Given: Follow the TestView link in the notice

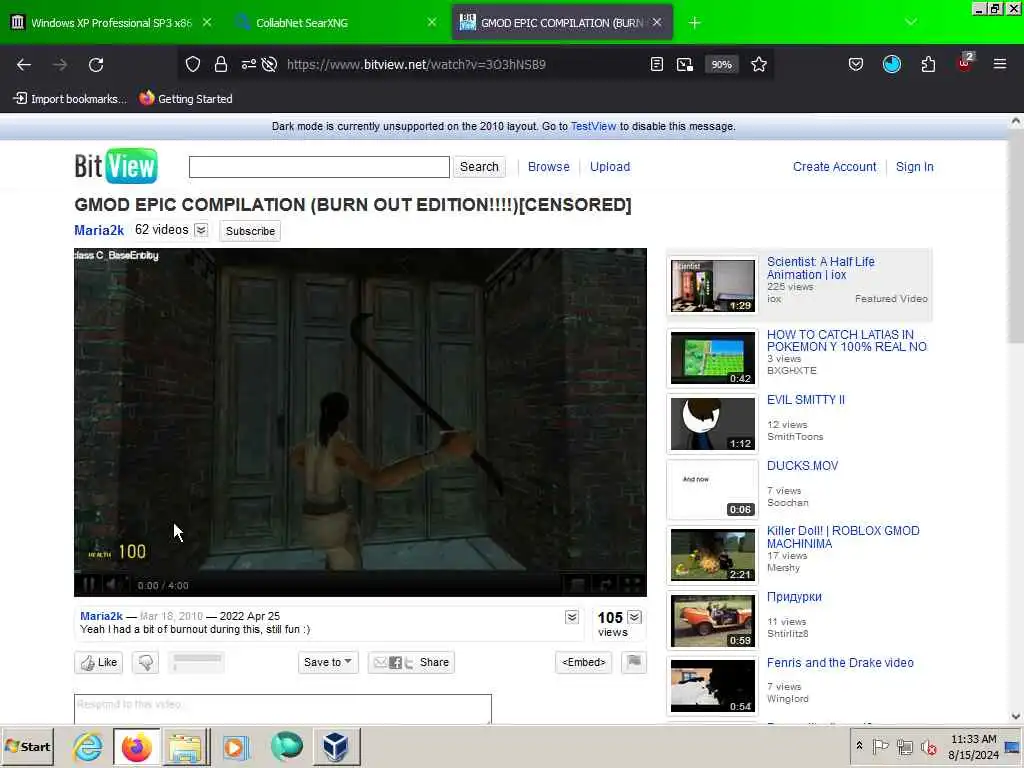Looking at the screenshot, I should (x=593, y=126).
